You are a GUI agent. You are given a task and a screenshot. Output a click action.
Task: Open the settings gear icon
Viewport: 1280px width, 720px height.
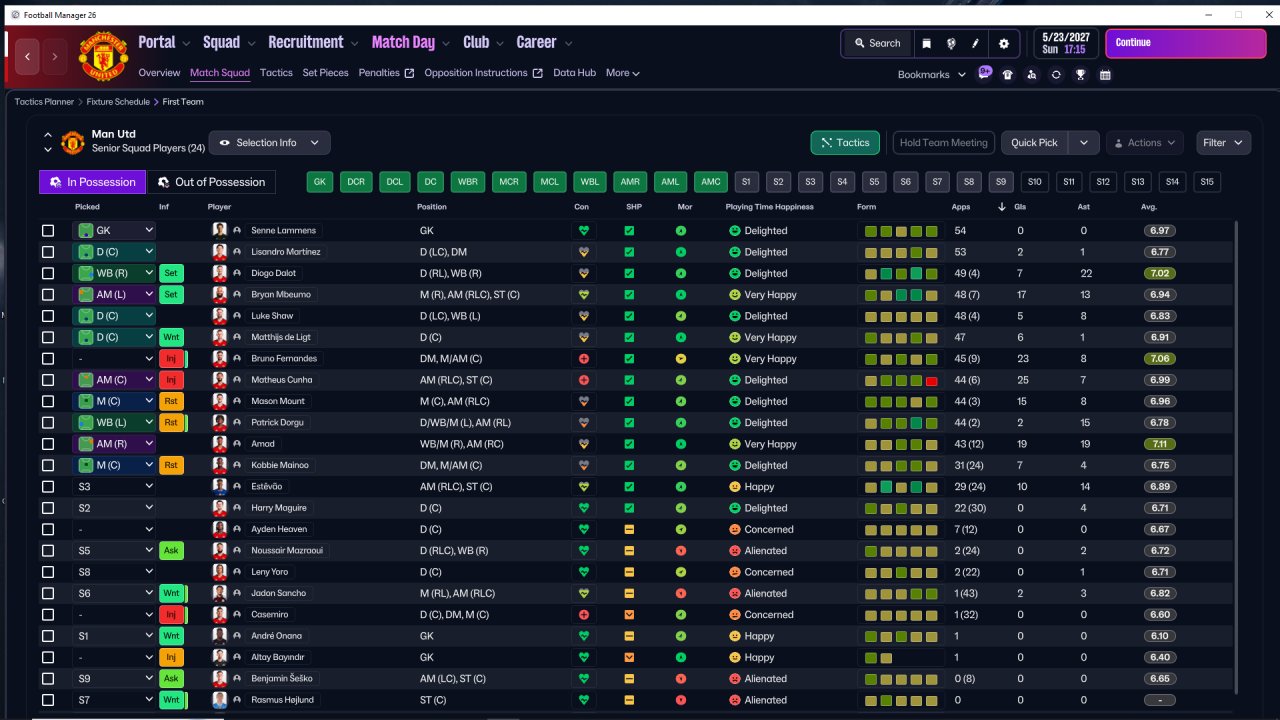(x=1004, y=43)
